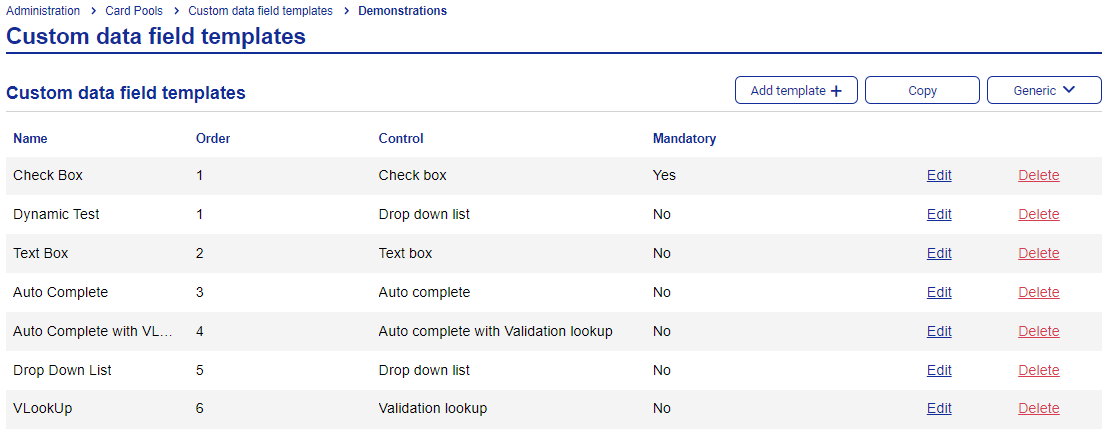Click order value '4' cell
The width and height of the screenshot is (1109, 434).
199,331
